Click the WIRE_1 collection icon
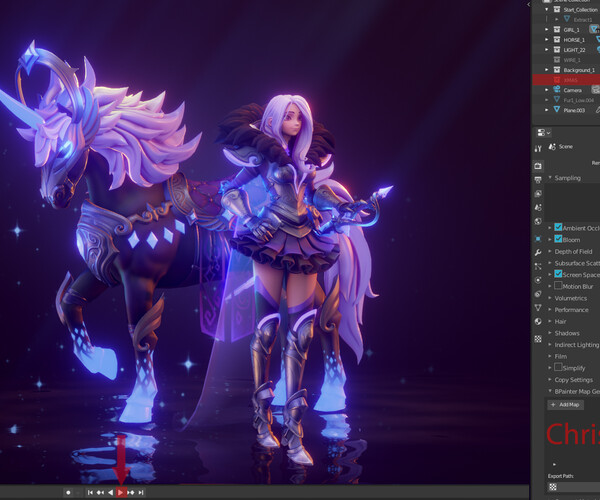The height and width of the screenshot is (500, 600). [557, 60]
